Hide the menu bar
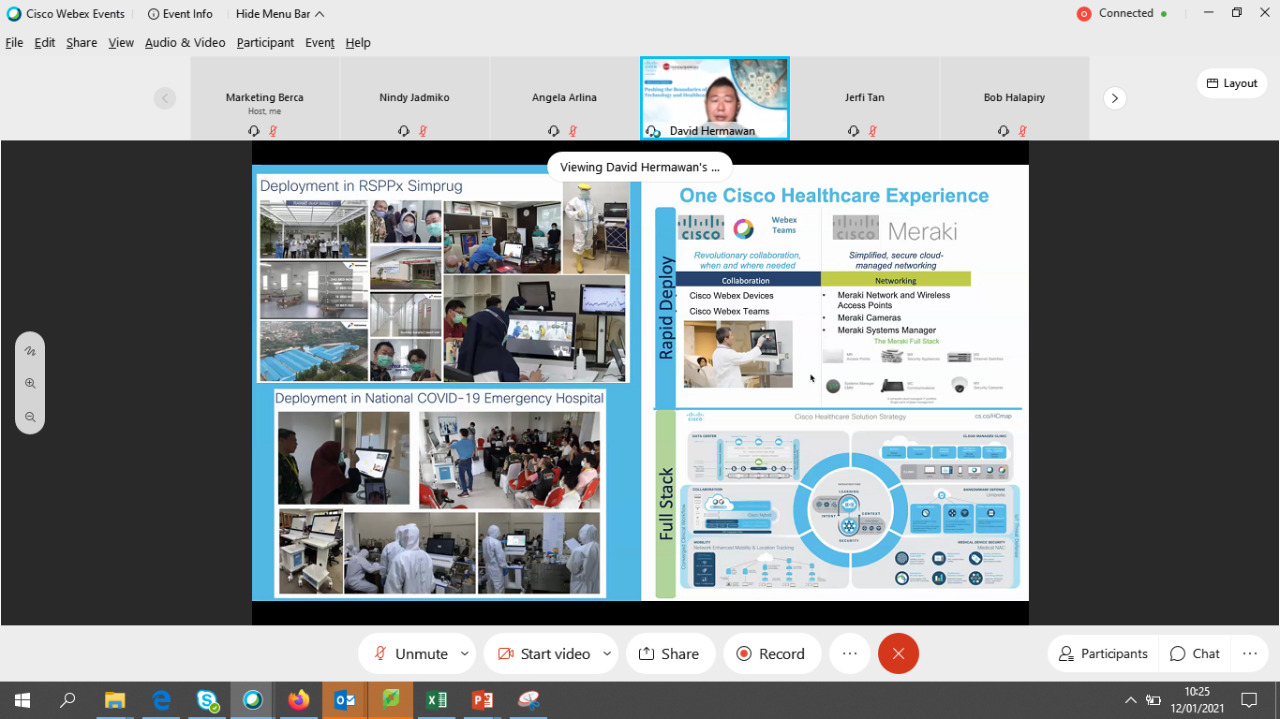 click(x=280, y=14)
